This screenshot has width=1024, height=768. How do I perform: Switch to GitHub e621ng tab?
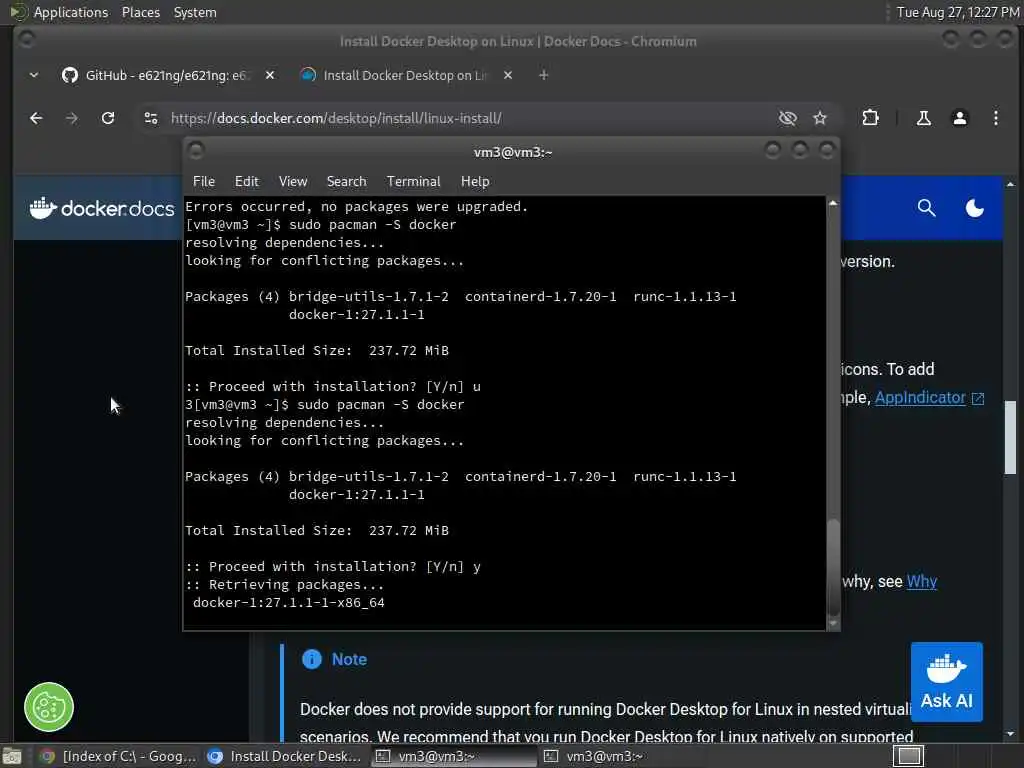(x=157, y=75)
